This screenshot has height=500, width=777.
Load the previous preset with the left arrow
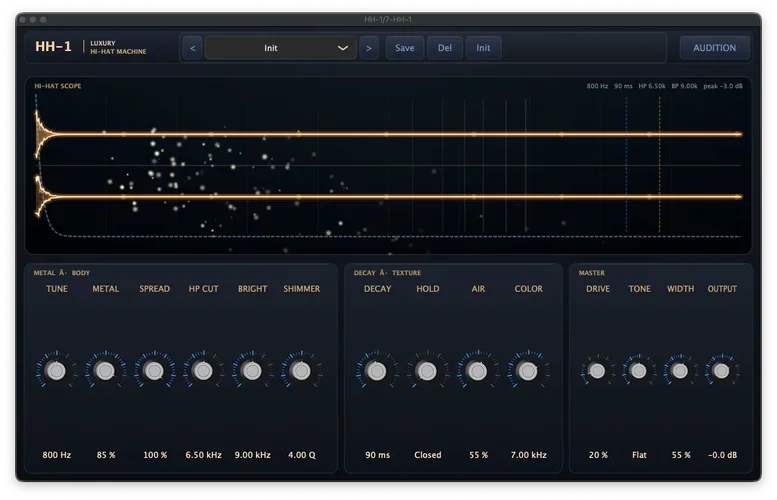[x=192, y=48]
